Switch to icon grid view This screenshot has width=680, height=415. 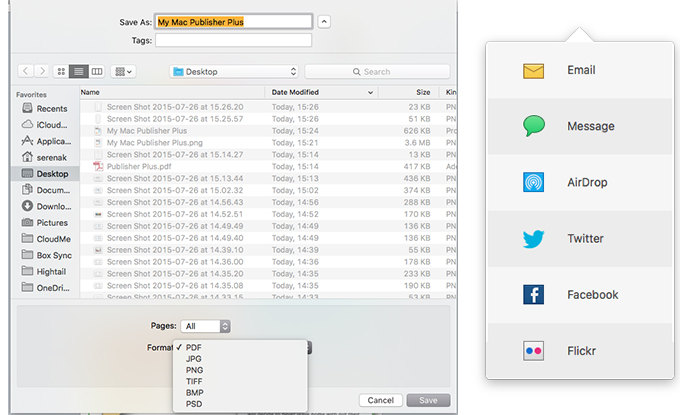coord(61,72)
